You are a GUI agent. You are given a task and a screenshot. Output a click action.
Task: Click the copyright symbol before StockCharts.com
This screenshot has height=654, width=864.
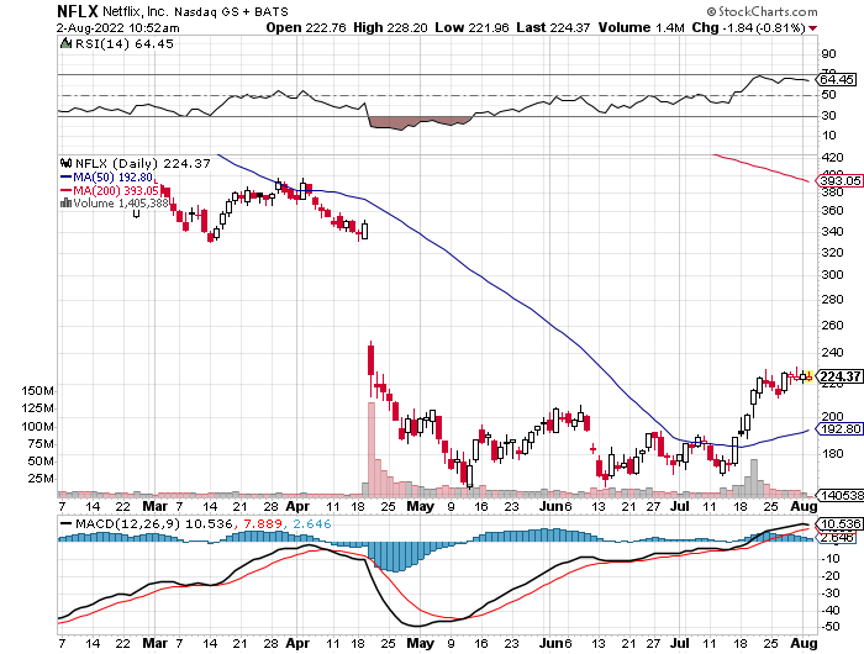[x=711, y=12]
